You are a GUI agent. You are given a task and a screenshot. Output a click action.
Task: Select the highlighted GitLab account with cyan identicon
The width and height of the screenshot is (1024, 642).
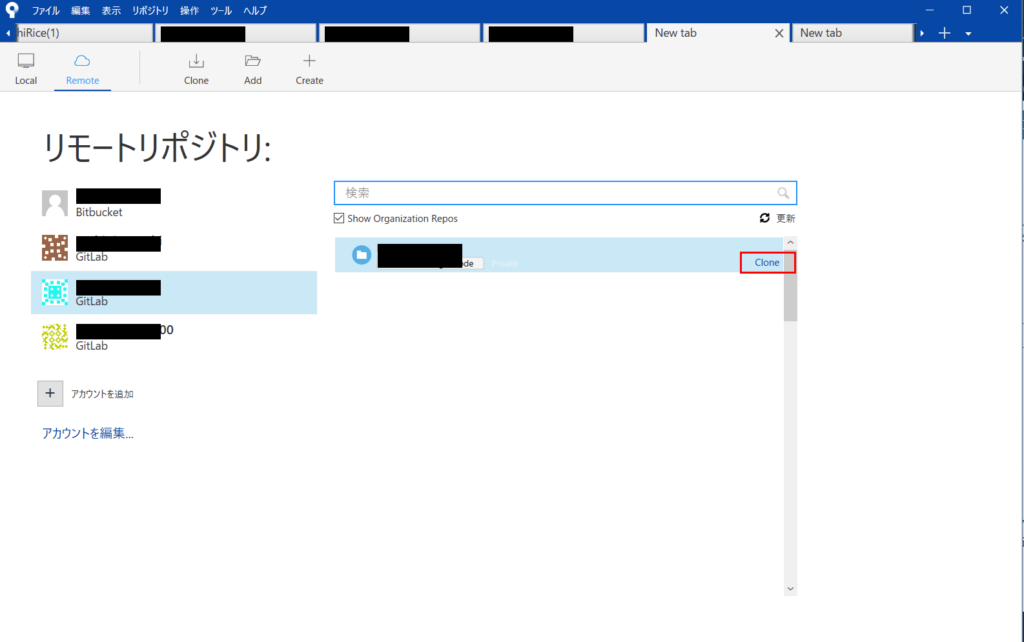click(x=174, y=293)
